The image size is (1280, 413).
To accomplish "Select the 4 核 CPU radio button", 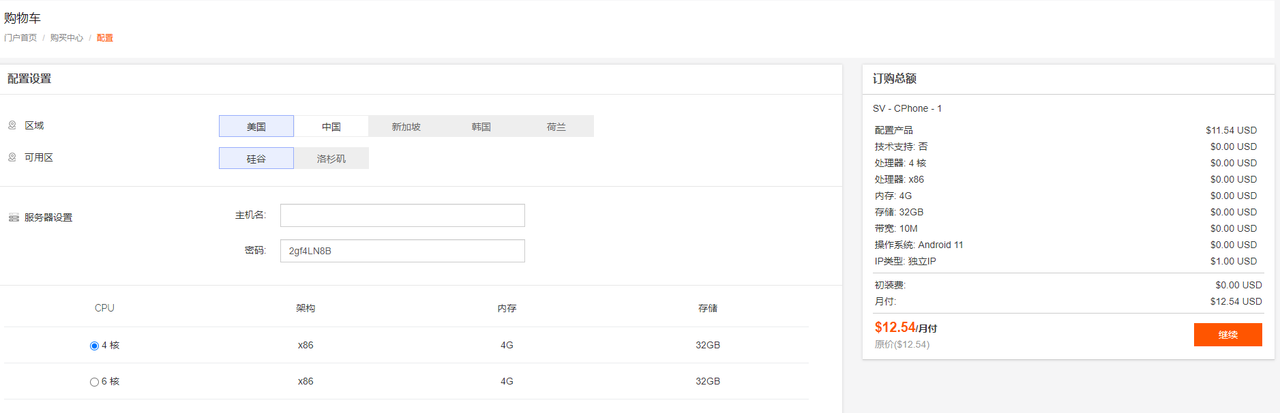I will tap(94, 345).
